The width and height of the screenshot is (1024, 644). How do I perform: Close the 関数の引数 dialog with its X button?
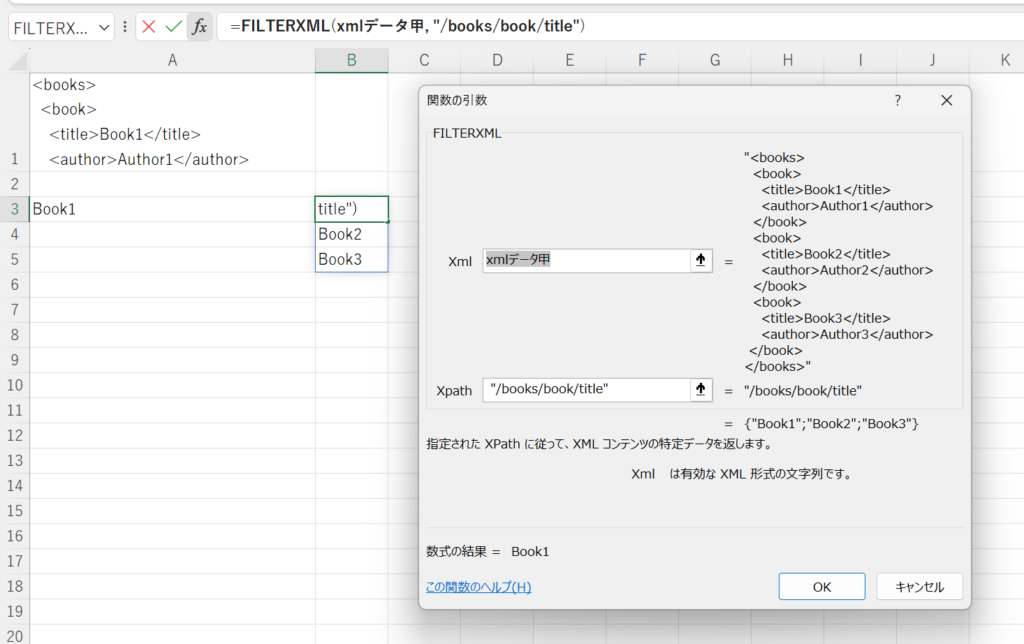click(946, 100)
